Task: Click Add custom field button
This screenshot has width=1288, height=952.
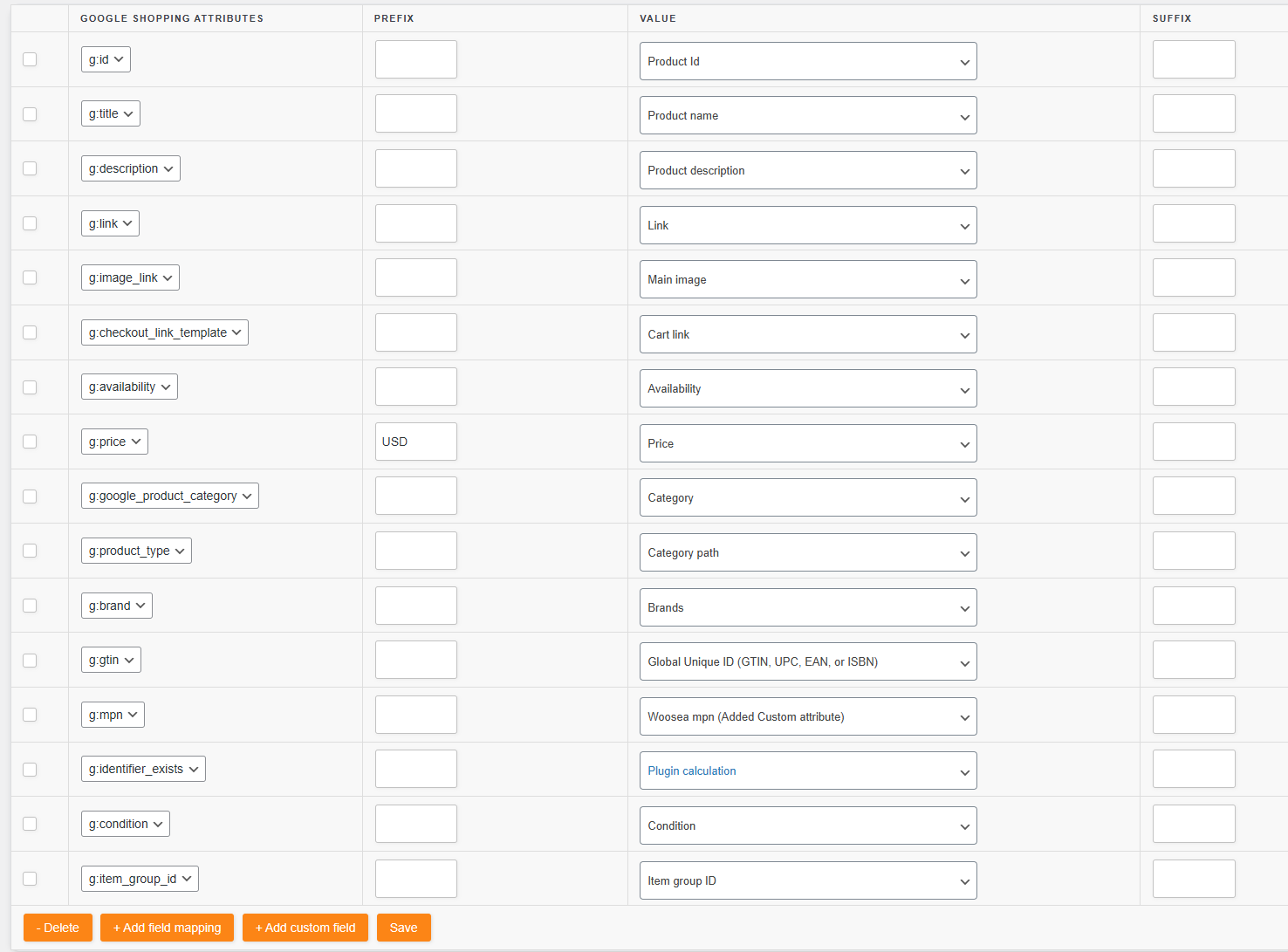Action: [x=305, y=928]
